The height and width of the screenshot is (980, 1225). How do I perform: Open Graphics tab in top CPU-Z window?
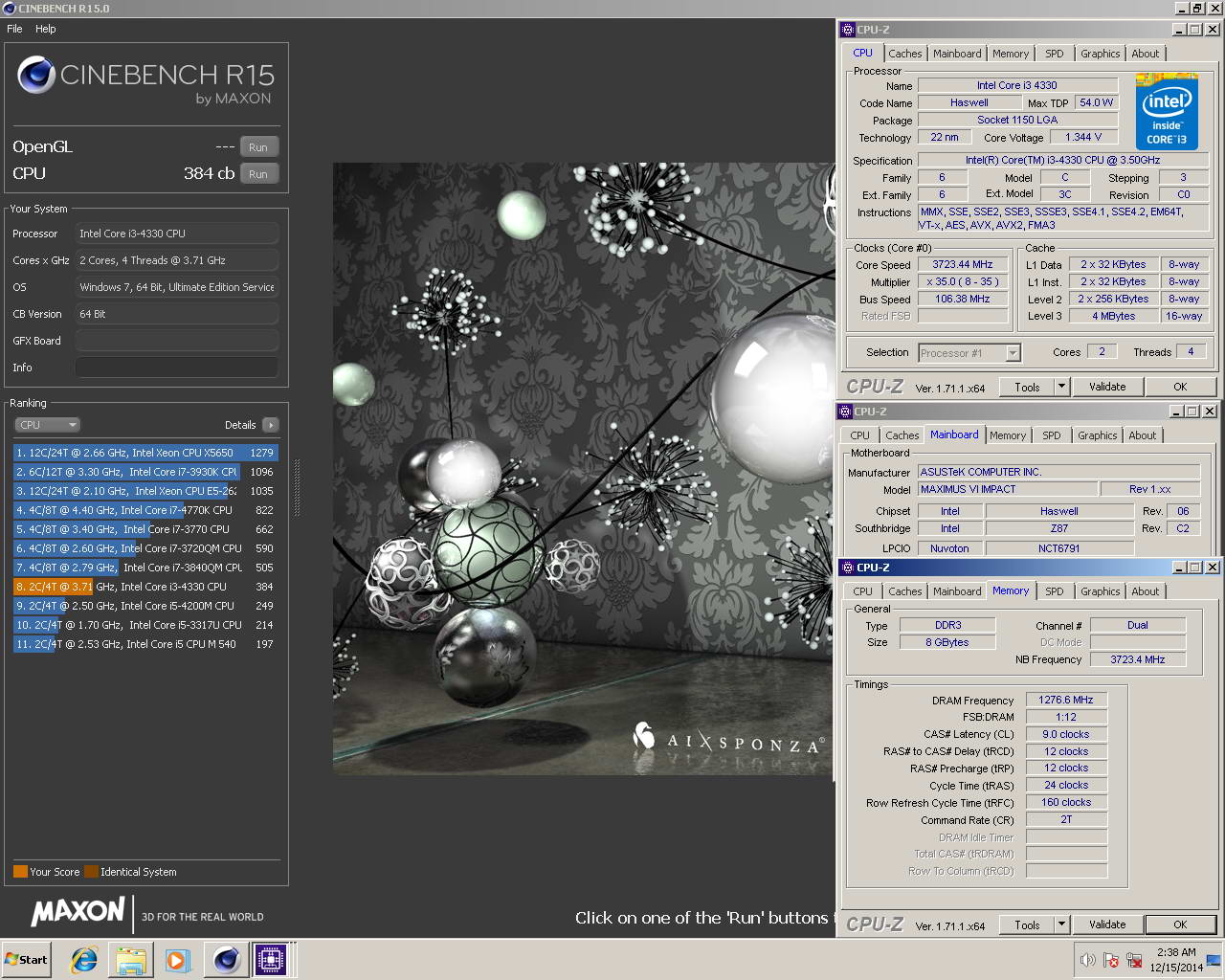1101,54
